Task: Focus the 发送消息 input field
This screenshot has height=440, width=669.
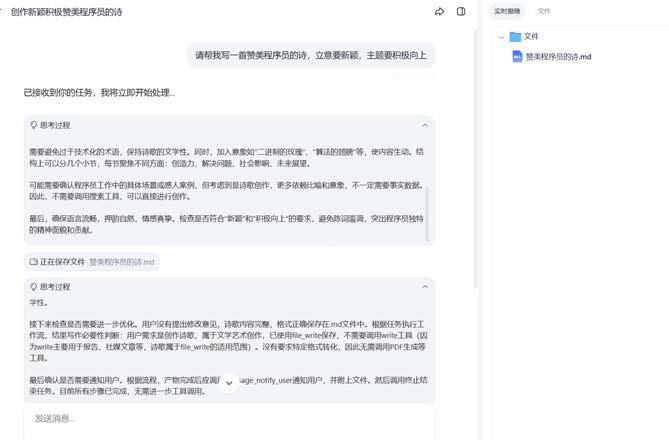Action: 229,422
